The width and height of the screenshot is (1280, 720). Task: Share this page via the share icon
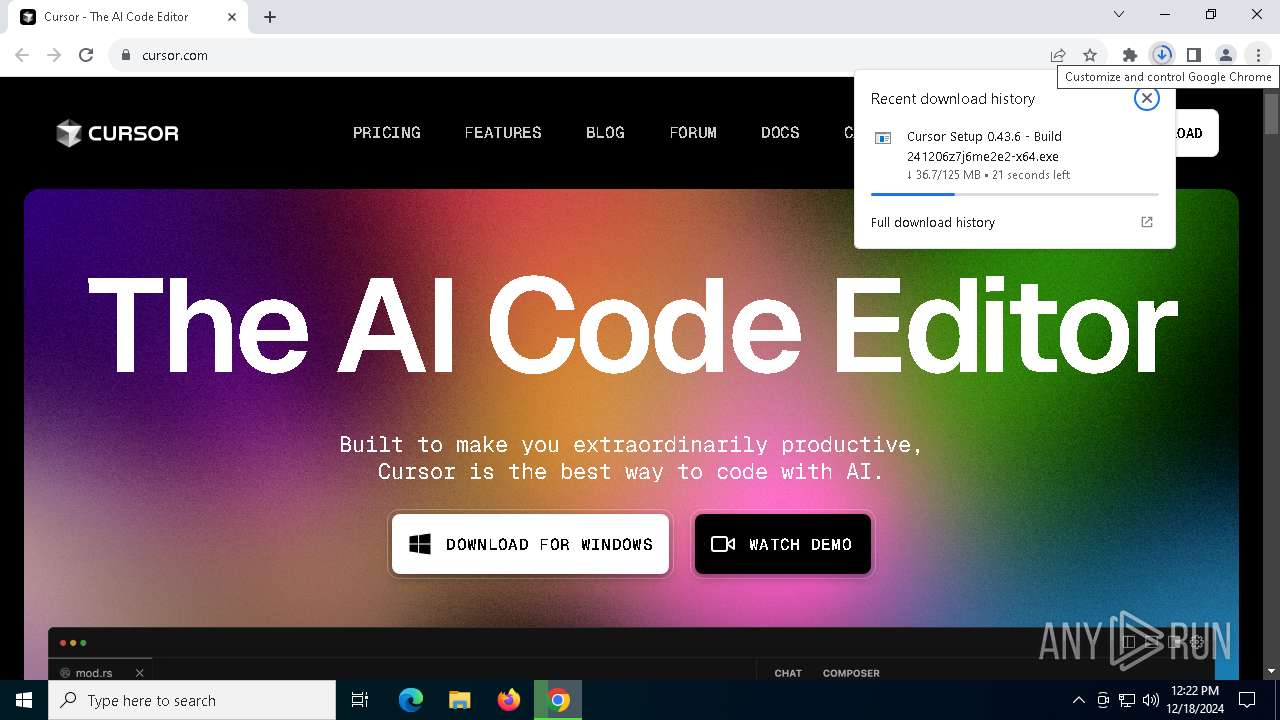pyautogui.click(x=1058, y=55)
